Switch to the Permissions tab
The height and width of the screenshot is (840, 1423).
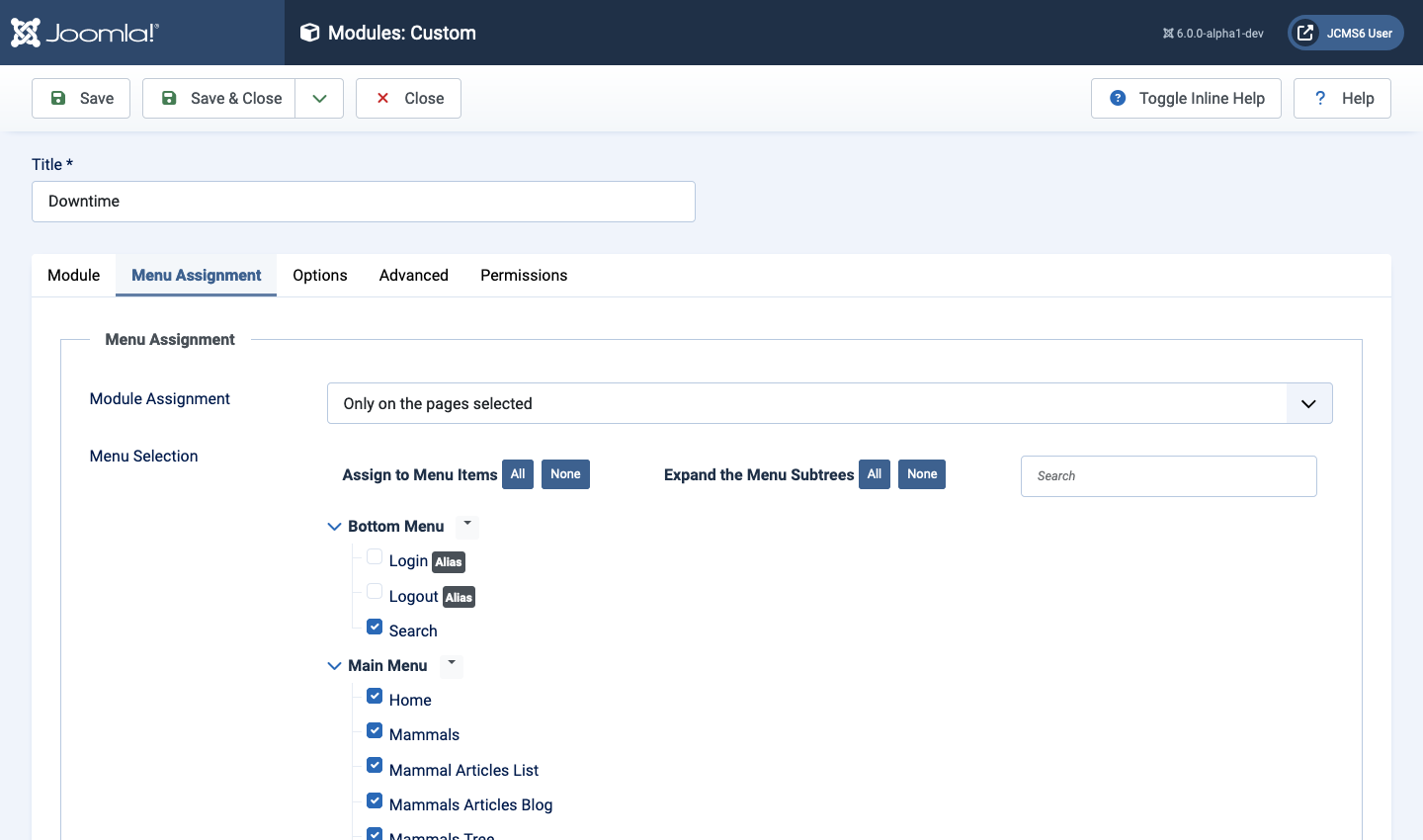524,275
